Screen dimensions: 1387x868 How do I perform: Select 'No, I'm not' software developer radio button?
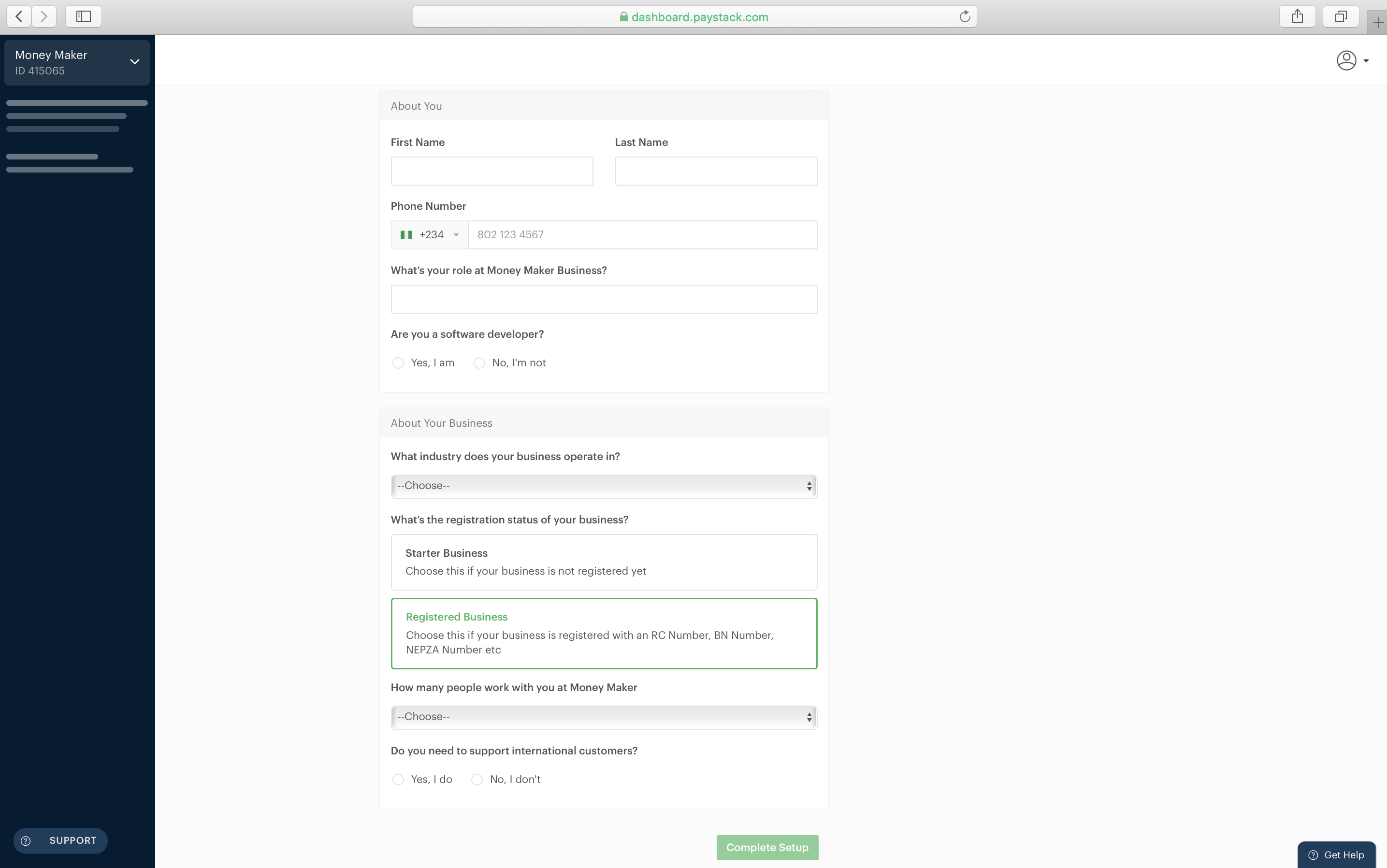[x=478, y=362]
